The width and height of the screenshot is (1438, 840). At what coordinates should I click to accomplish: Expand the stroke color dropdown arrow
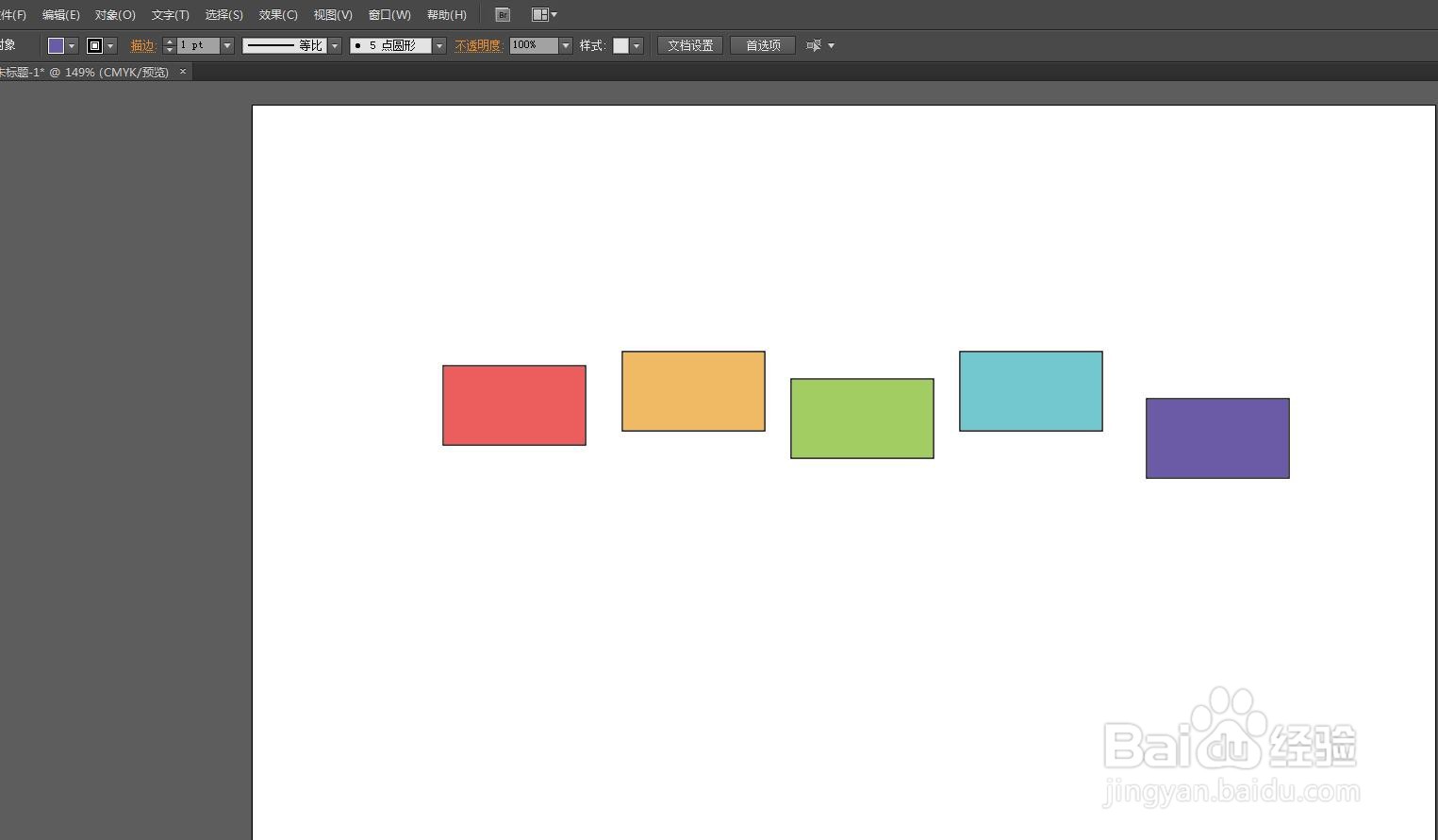coord(110,45)
